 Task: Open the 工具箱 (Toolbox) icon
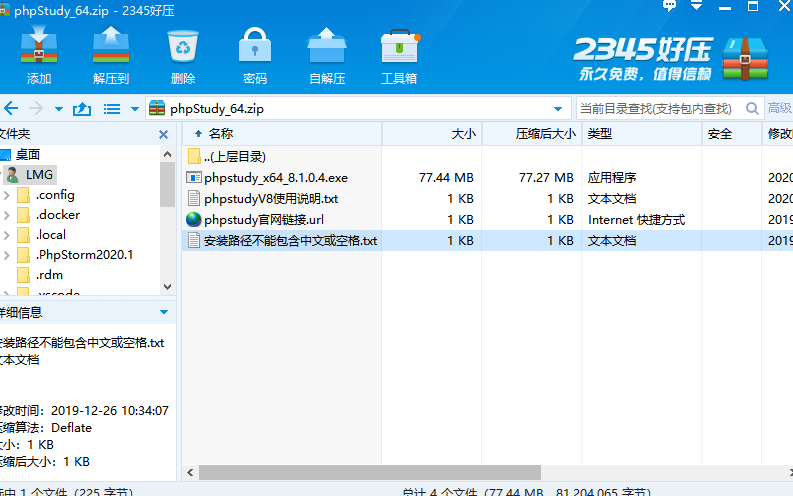tap(399, 56)
